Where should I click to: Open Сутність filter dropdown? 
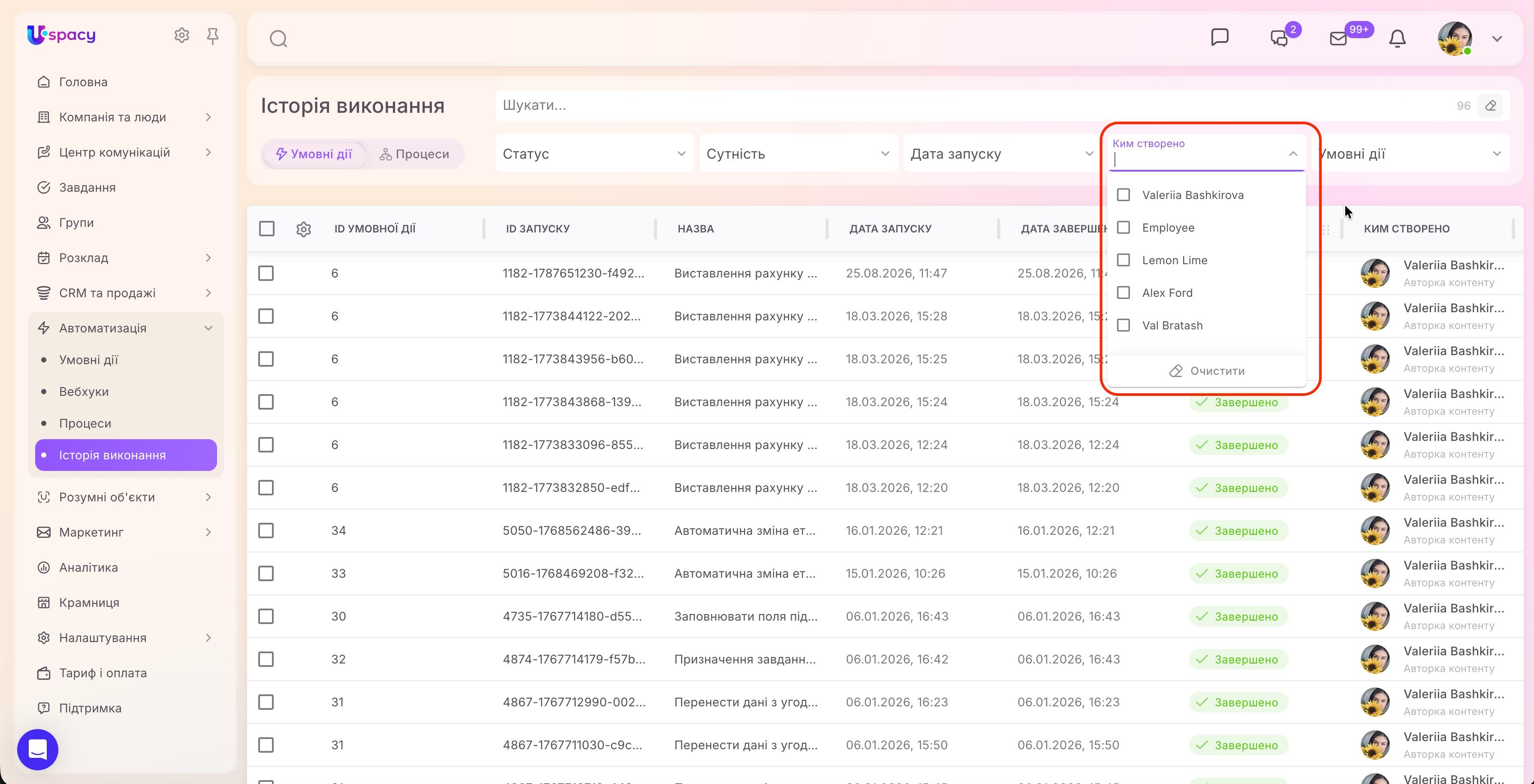pos(798,154)
